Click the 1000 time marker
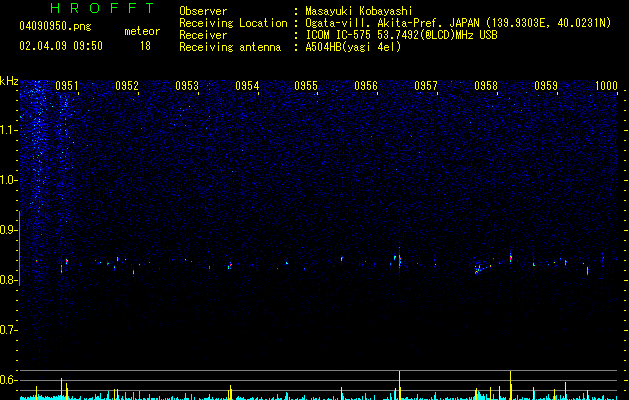Viewport: 629px width, 400px height. pyautogui.click(x=606, y=85)
